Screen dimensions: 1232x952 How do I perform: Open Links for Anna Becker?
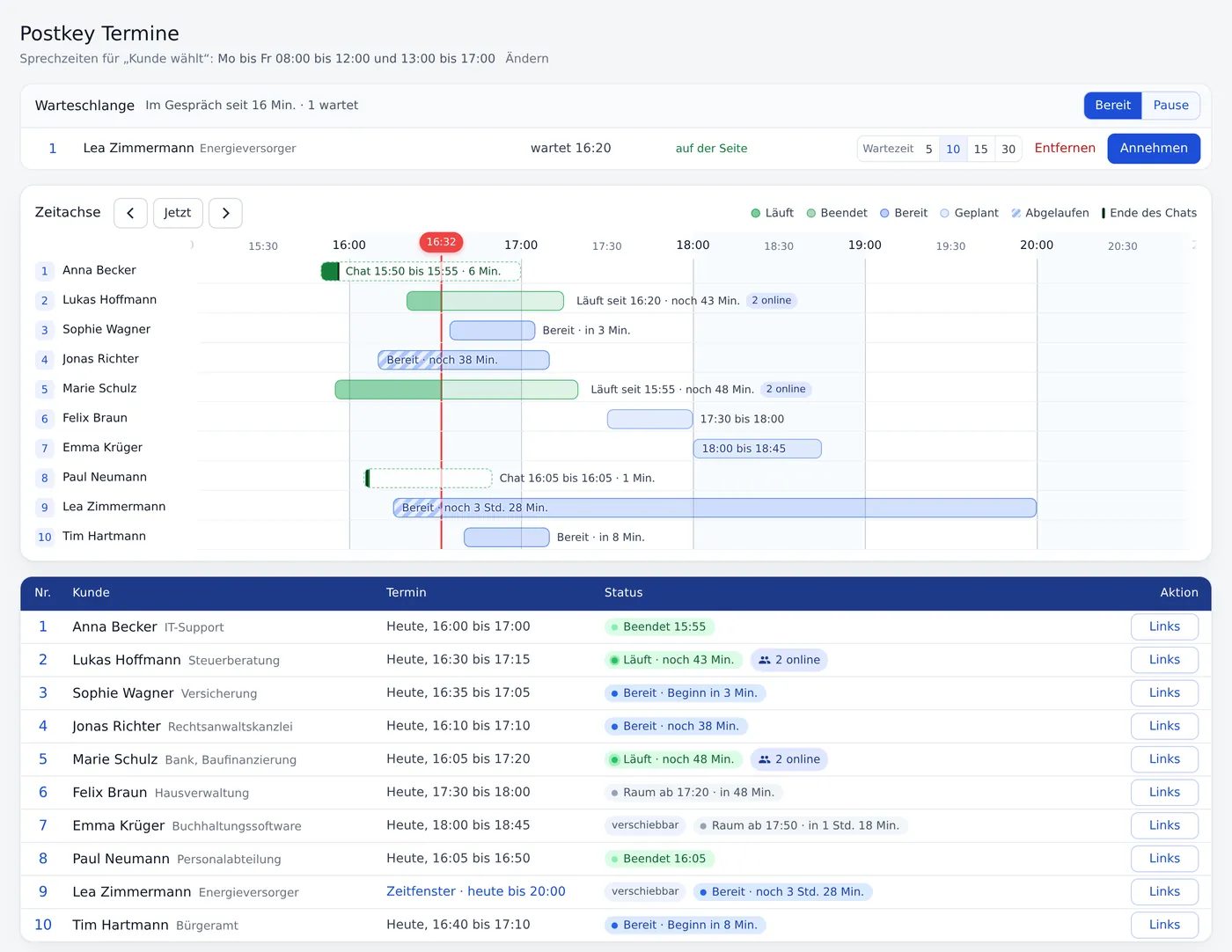click(1164, 626)
